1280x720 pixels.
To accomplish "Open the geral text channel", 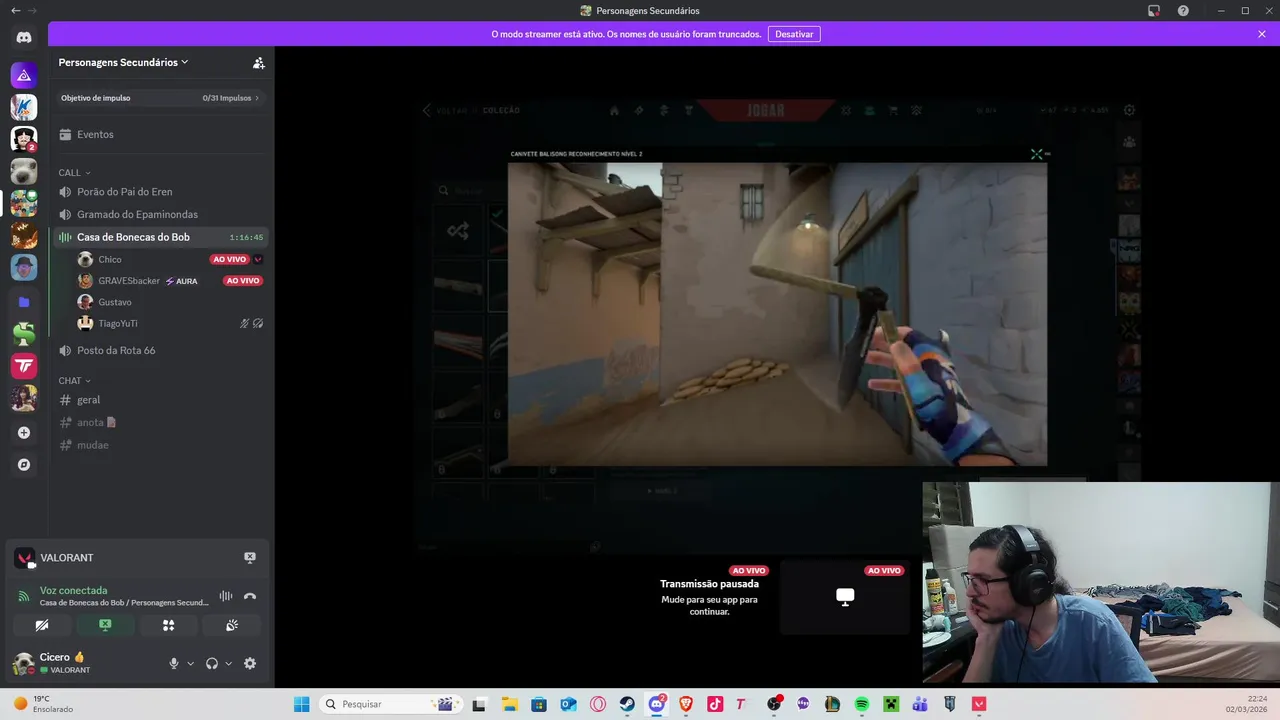I will pos(161,399).
